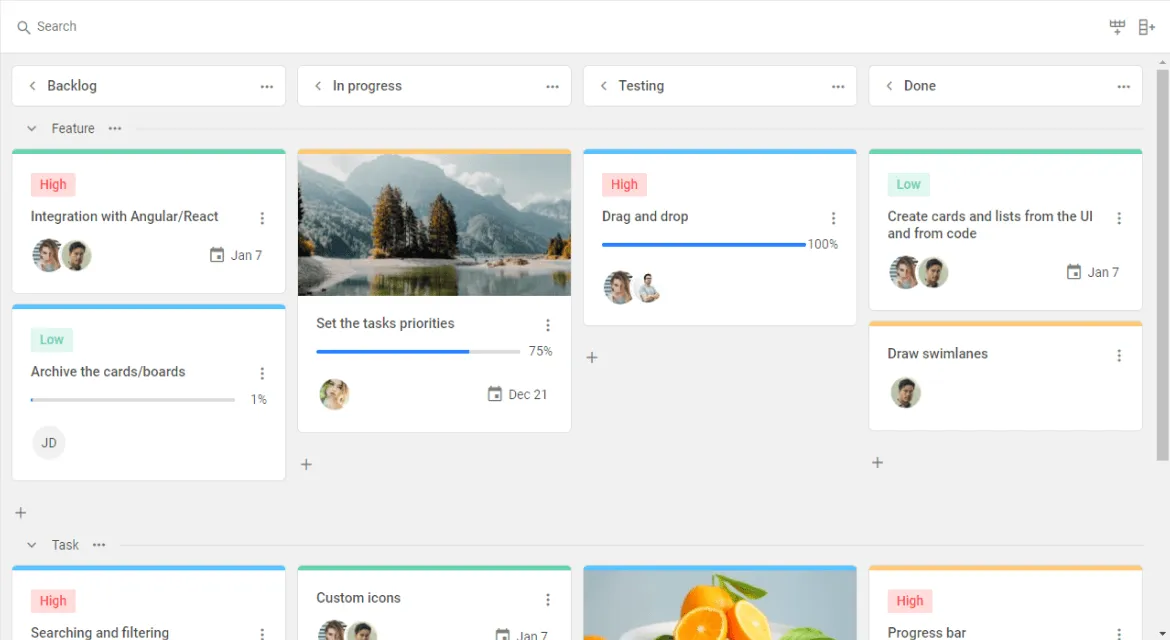Click calendar icon on Integration with Angular/React card
Image resolution: width=1170 pixels, height=640 pixels.
click(216, 255)
